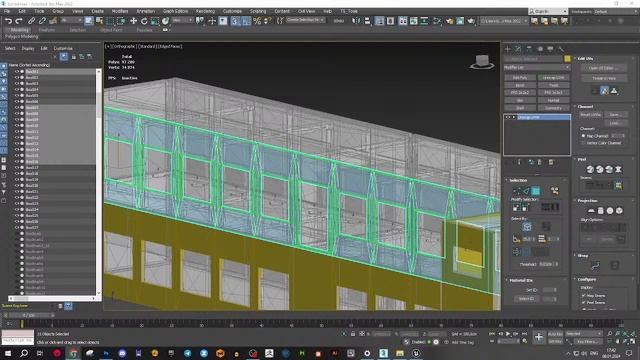Open the Utilities wrench tab

(561, 49)
